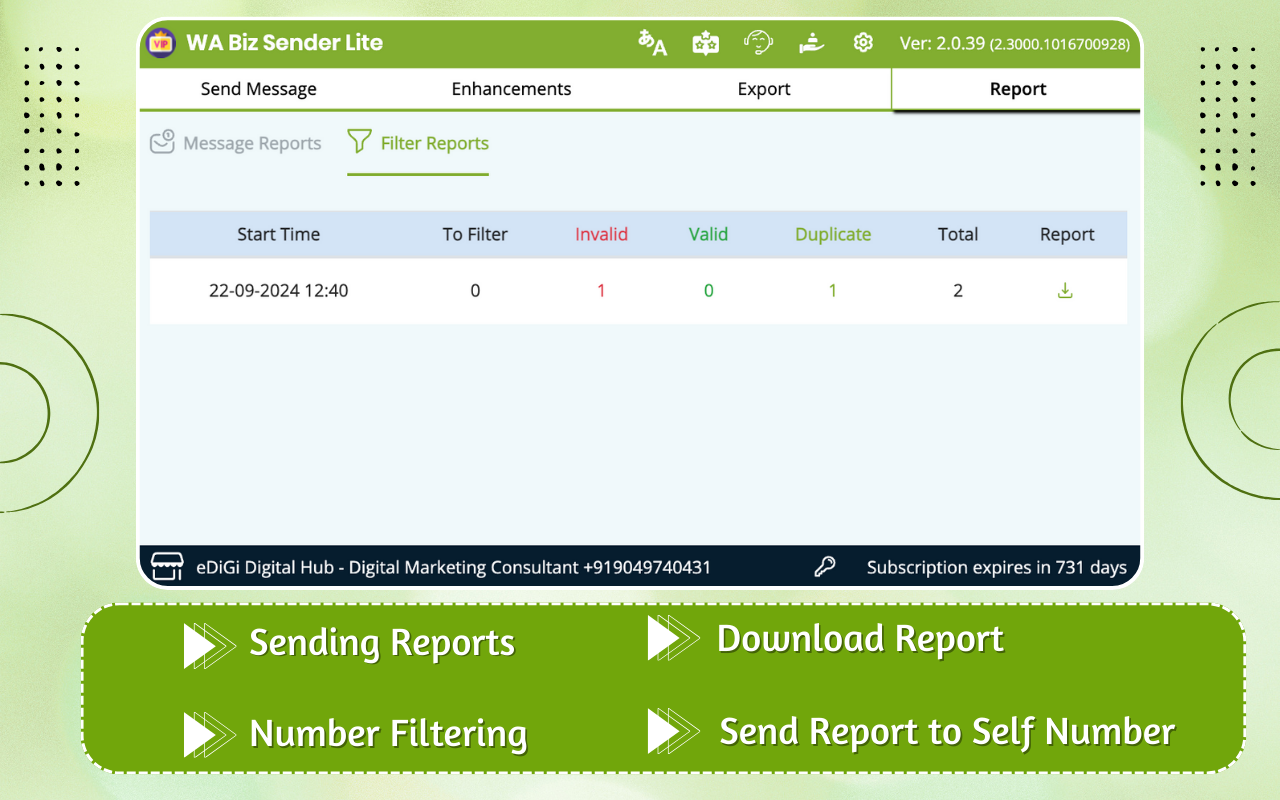This screenshot has height=800, width=1280.
Task: Open the Export section
Action: 764,88
